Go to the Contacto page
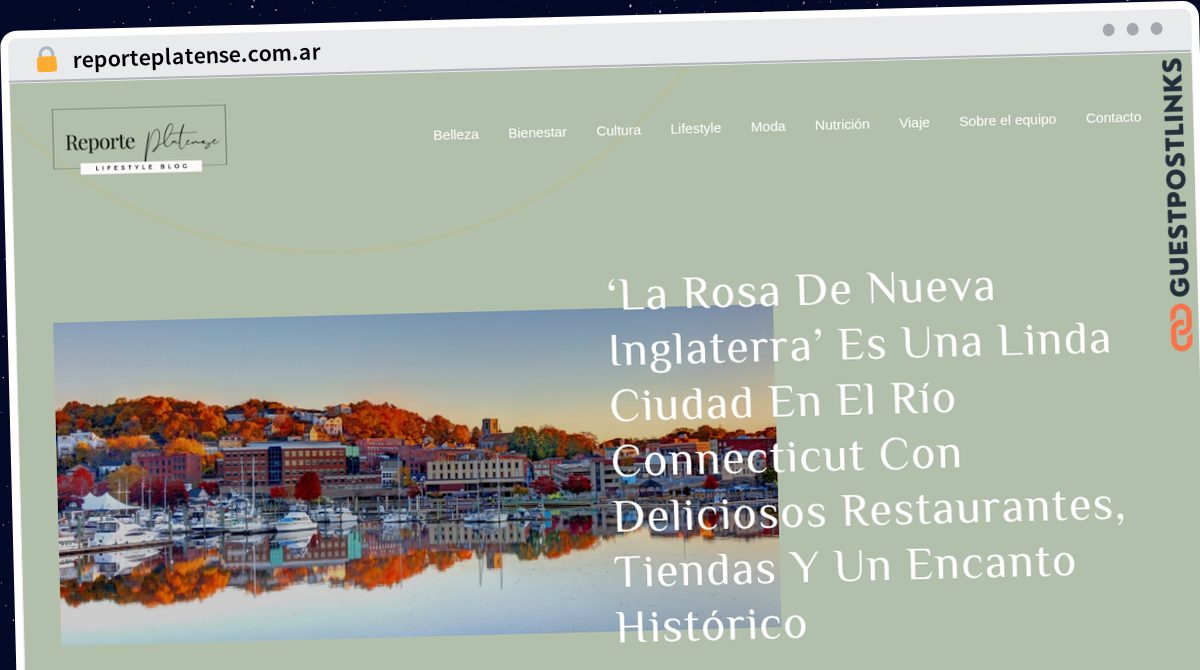1200x670 pixels. (1113, 117)
